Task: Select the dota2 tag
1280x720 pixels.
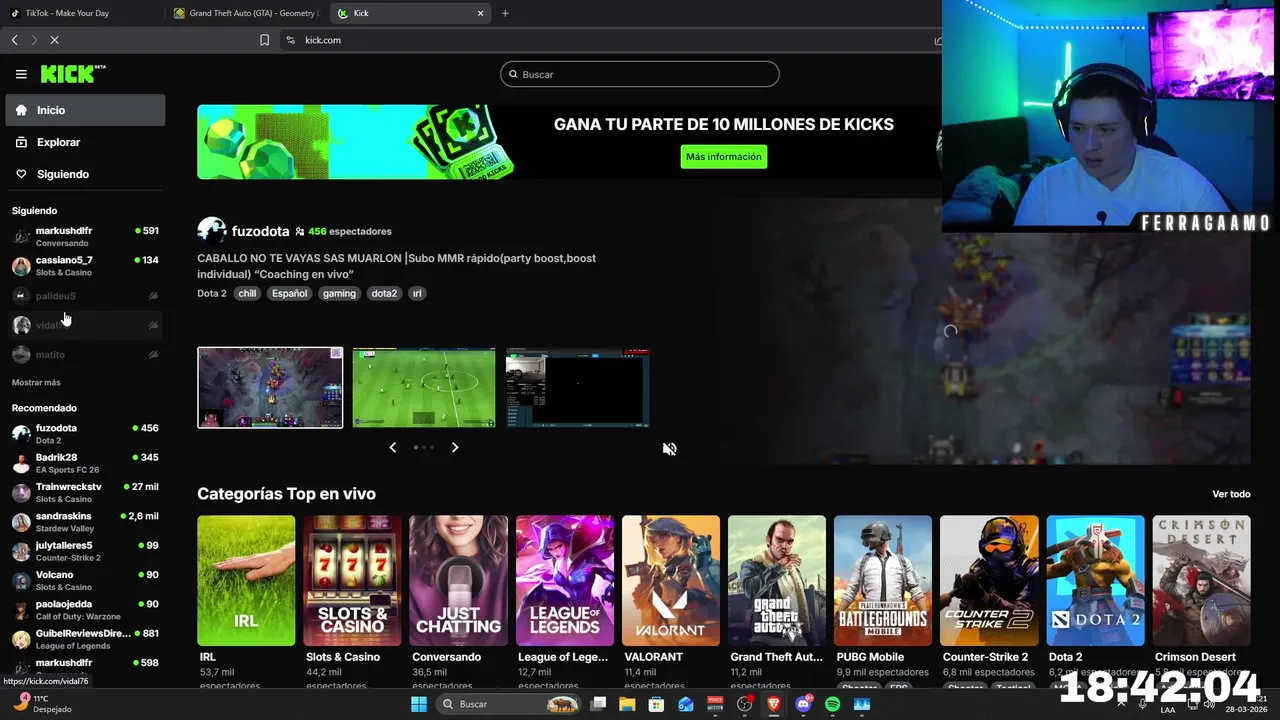Action: click(384, 294)
